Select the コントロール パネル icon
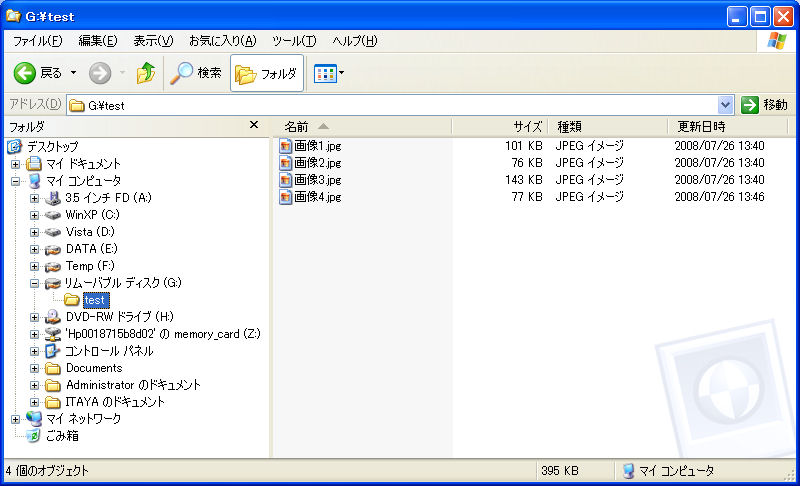Image resolution: width=800 pixels, height=486 pixels. 53,351
